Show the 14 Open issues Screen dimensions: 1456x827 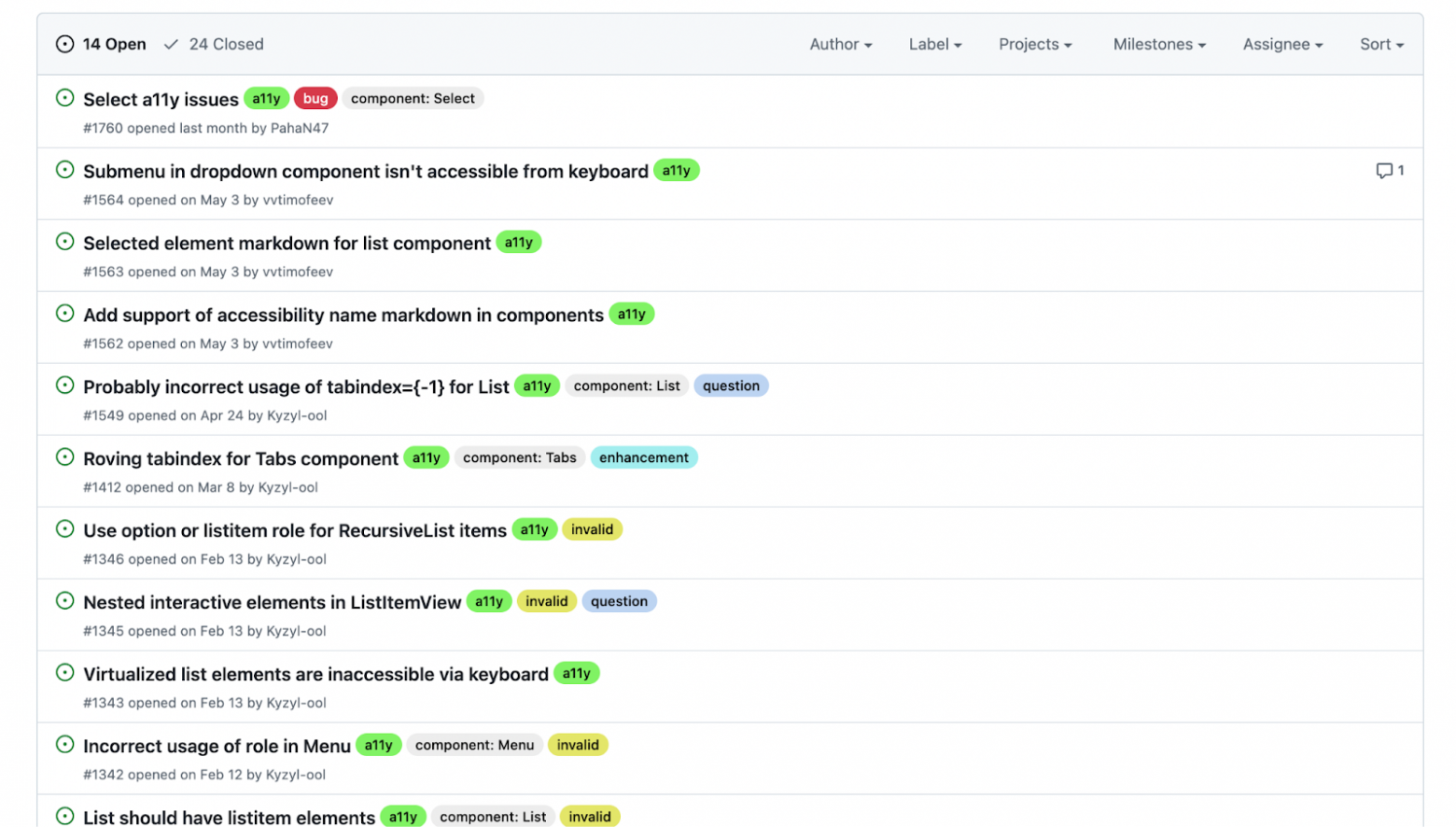click(x=102, y=44)
